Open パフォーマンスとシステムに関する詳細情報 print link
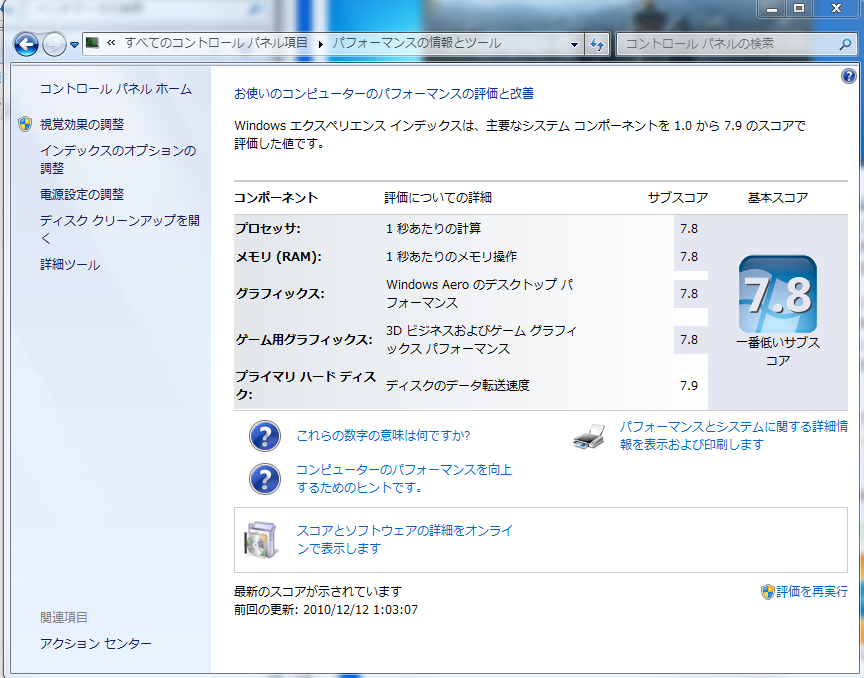Viewport: 864px width, 678px height. click(733, 435)
